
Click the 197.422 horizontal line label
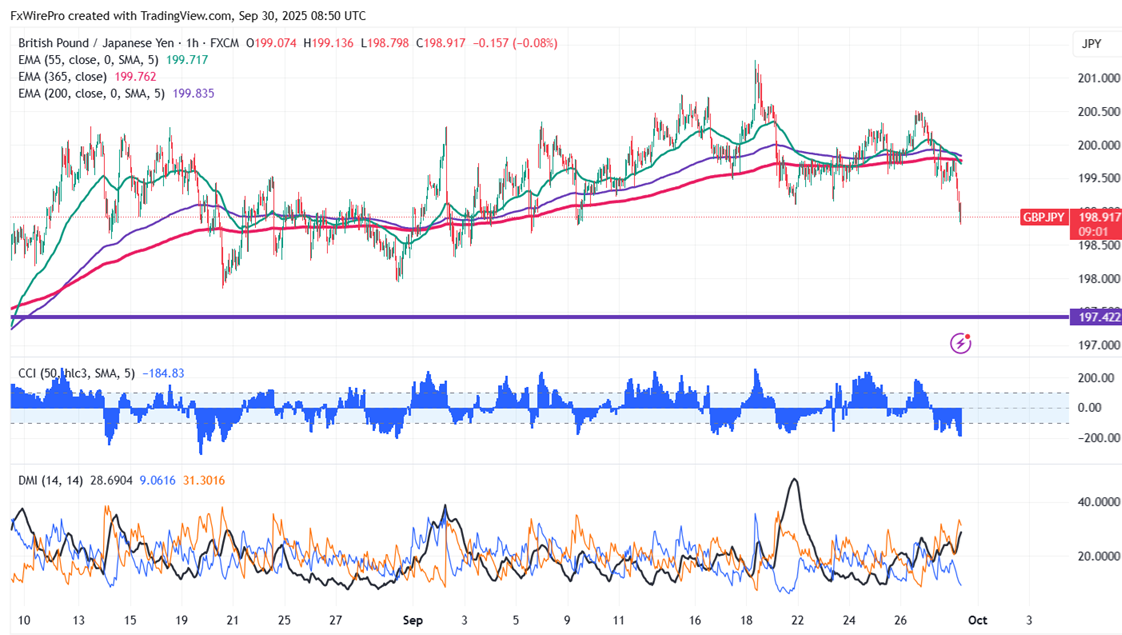[1096, 317]
